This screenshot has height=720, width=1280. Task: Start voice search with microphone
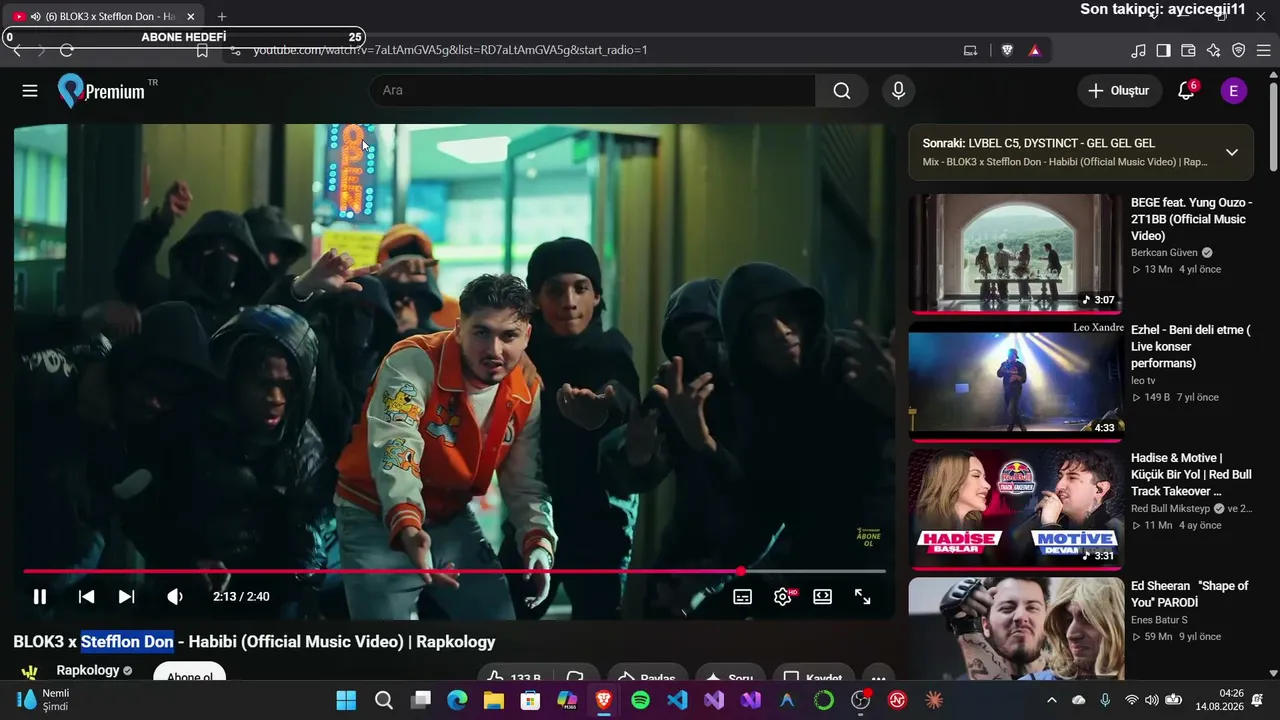pos(898,91)
